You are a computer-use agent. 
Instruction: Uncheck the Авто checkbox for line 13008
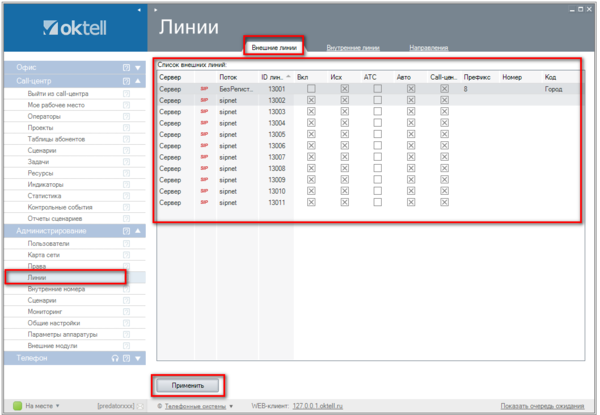[410, 168]
